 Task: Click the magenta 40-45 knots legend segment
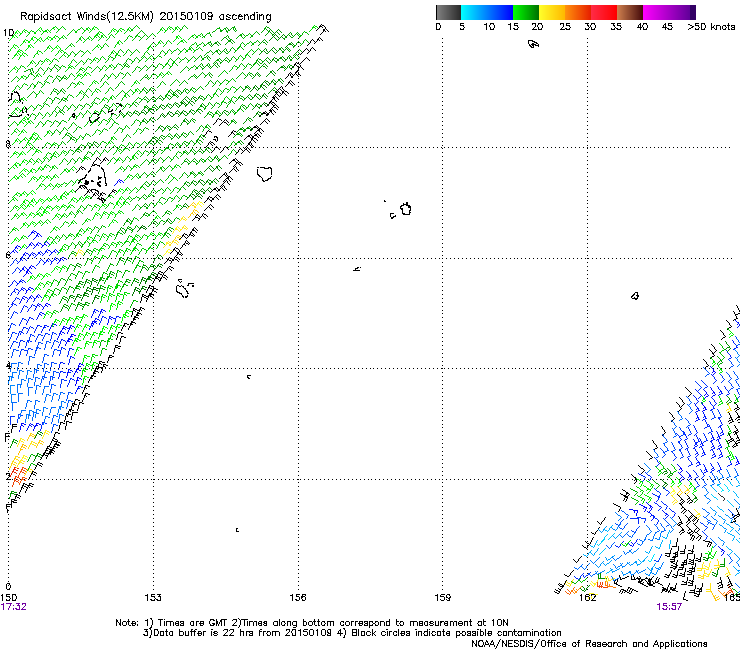point(656,12)
